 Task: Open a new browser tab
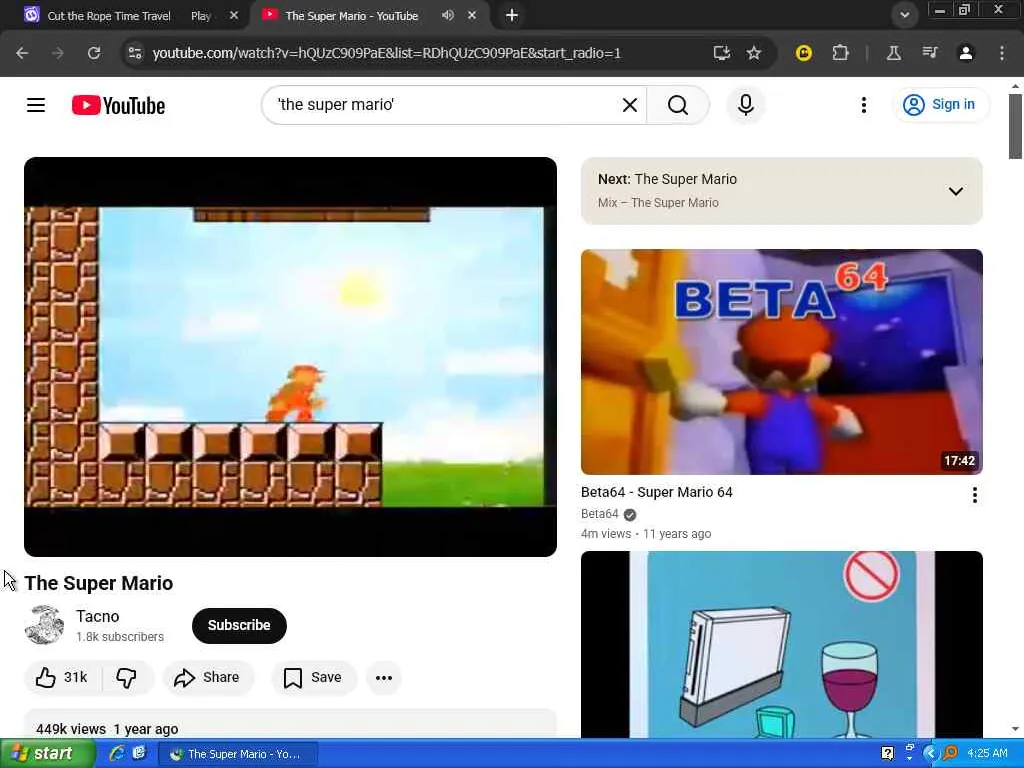pyautogui.click(x=512, y=15)
